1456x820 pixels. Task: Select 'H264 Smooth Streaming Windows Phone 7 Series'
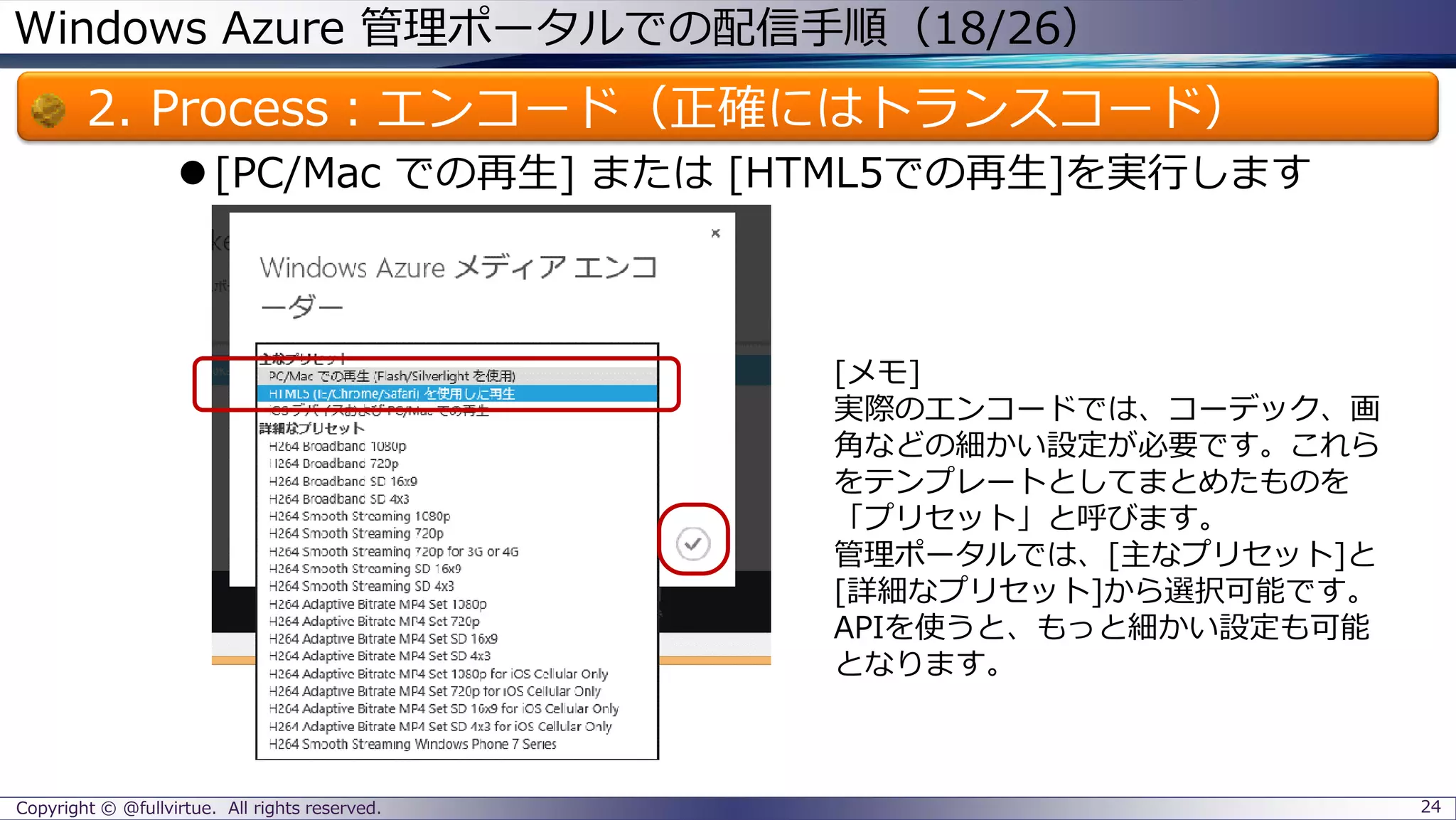pyautogui.click(x=457, y=744)
